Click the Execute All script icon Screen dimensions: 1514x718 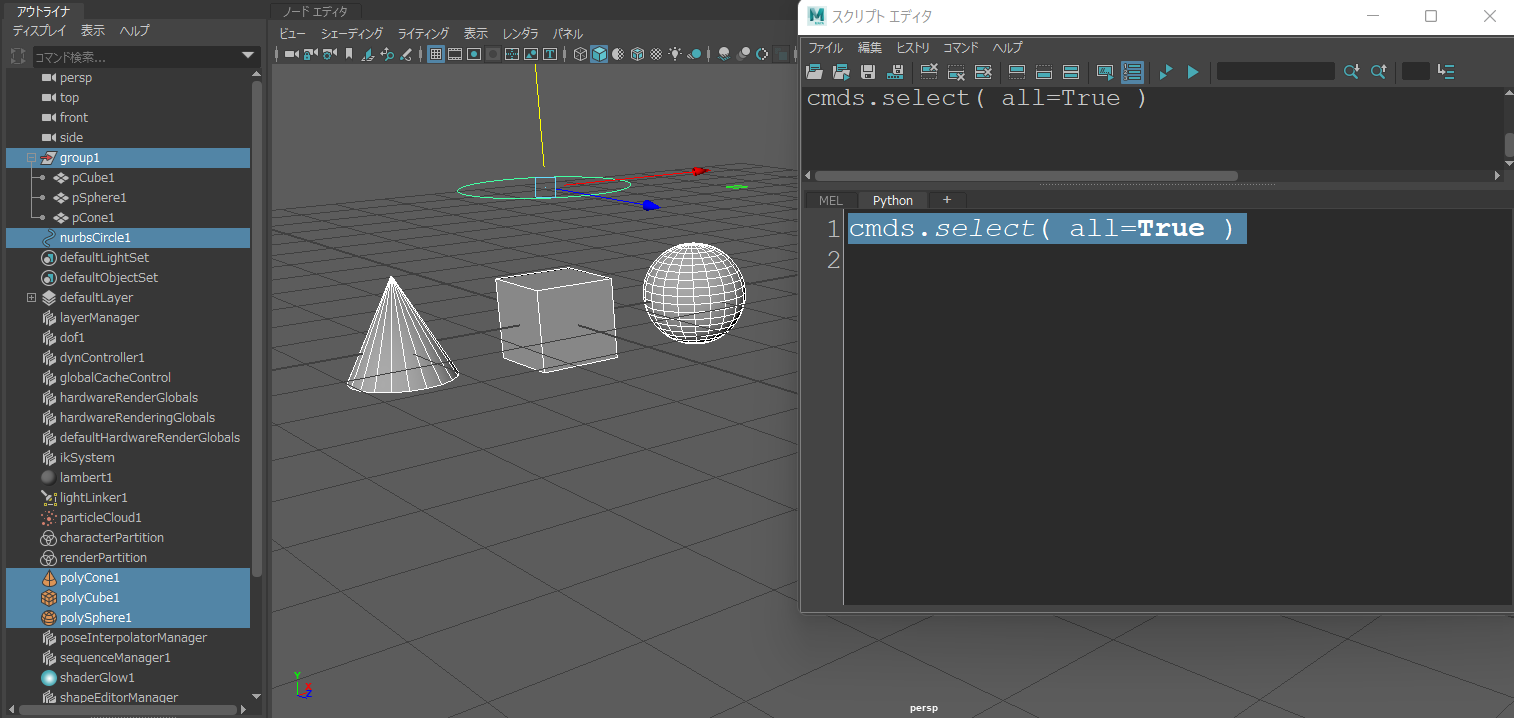click(1166, 72)
